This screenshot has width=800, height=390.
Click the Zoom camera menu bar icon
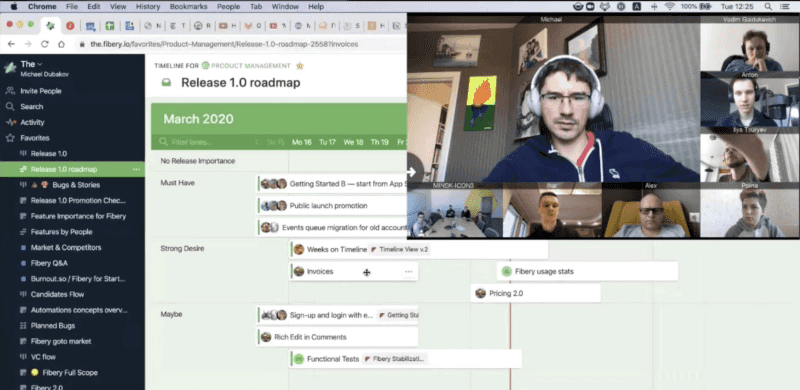click(x=590, y=6)
